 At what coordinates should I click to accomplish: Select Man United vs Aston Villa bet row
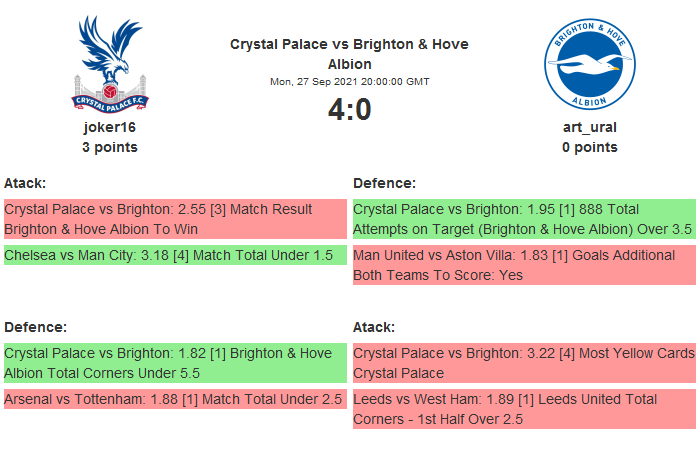coord(523,265)
